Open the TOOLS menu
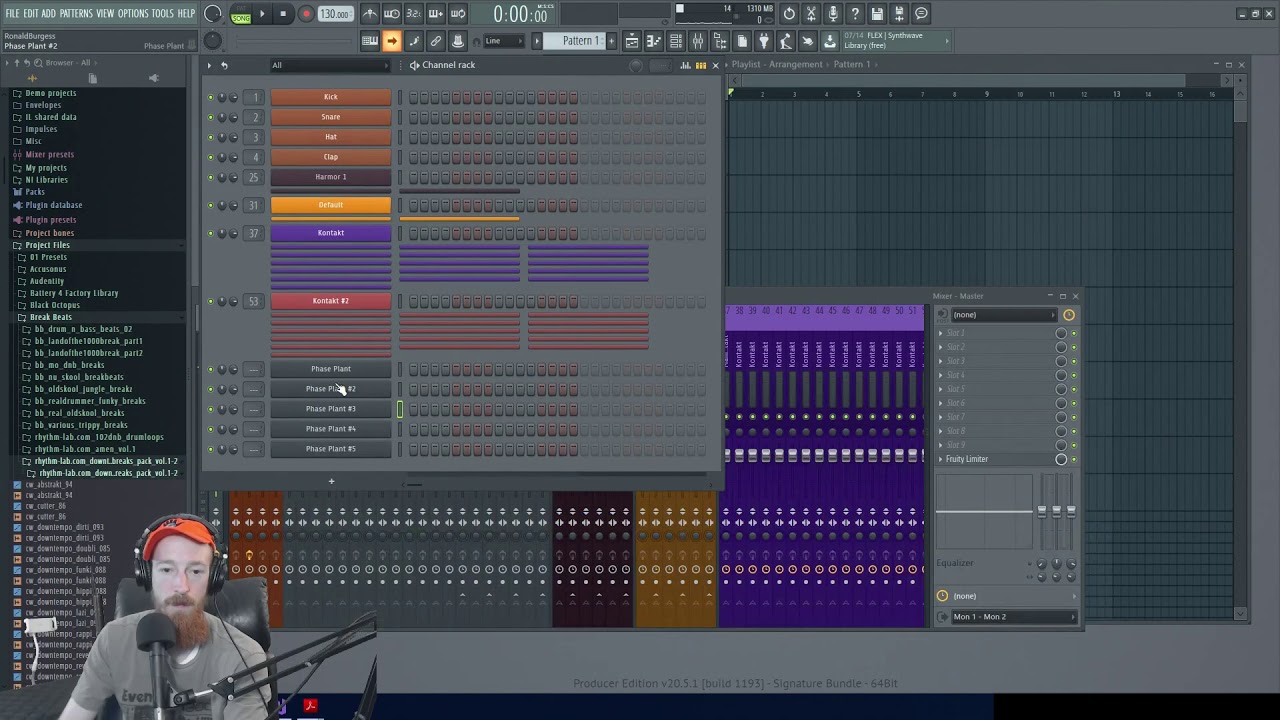This screenshot has height=720, width=1280. [163, 14]
